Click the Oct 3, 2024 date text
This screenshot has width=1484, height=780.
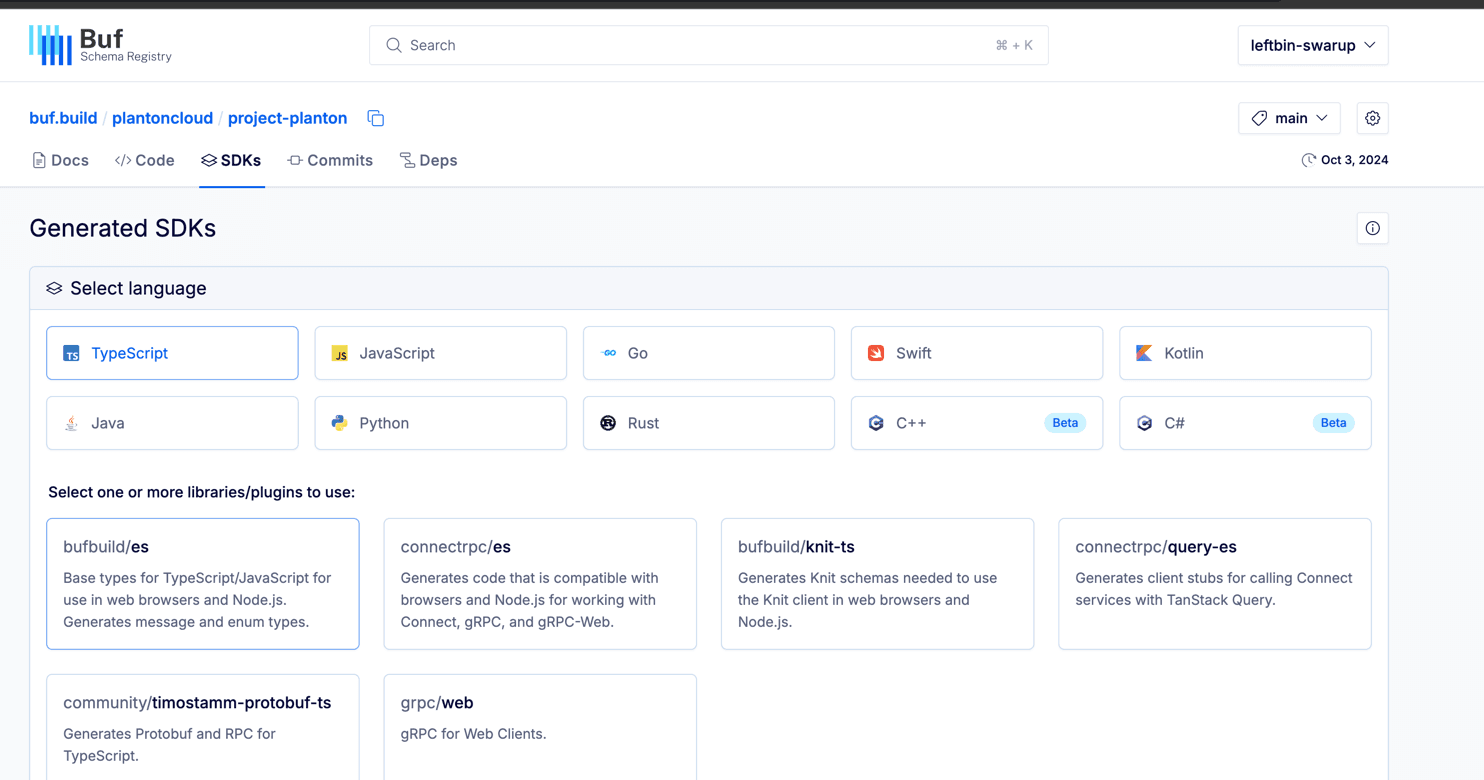pos(1354,160)
